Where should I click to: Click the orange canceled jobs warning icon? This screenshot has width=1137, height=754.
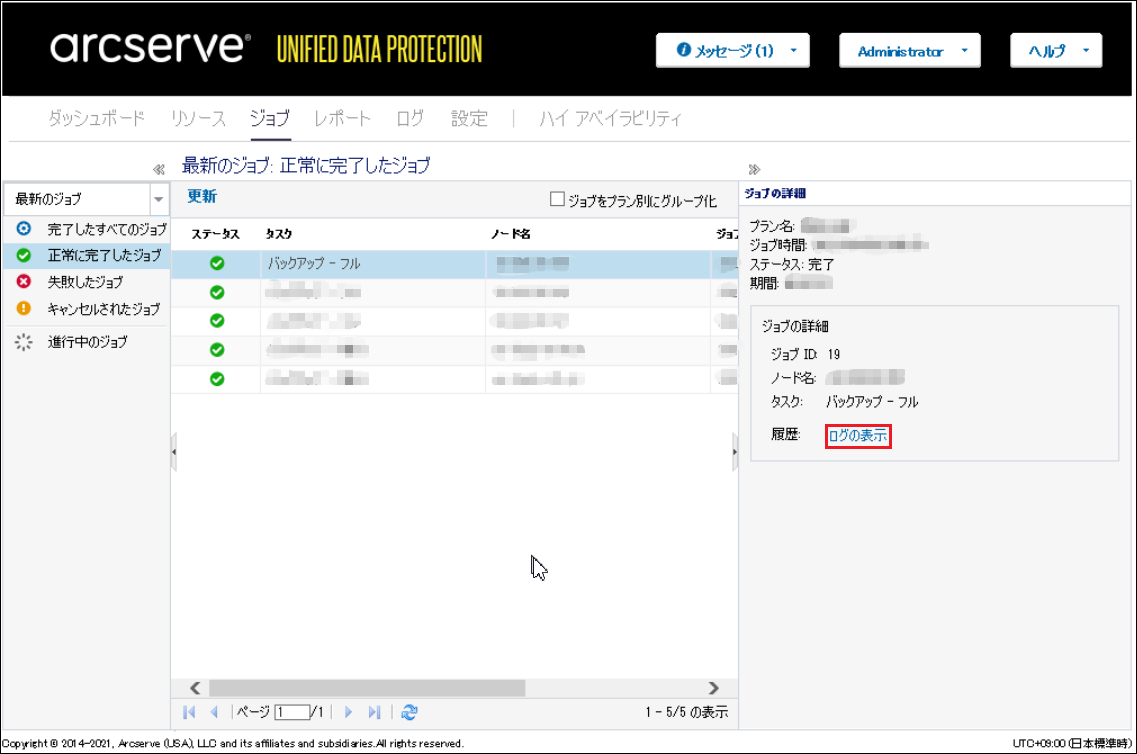tap(24, 308)
